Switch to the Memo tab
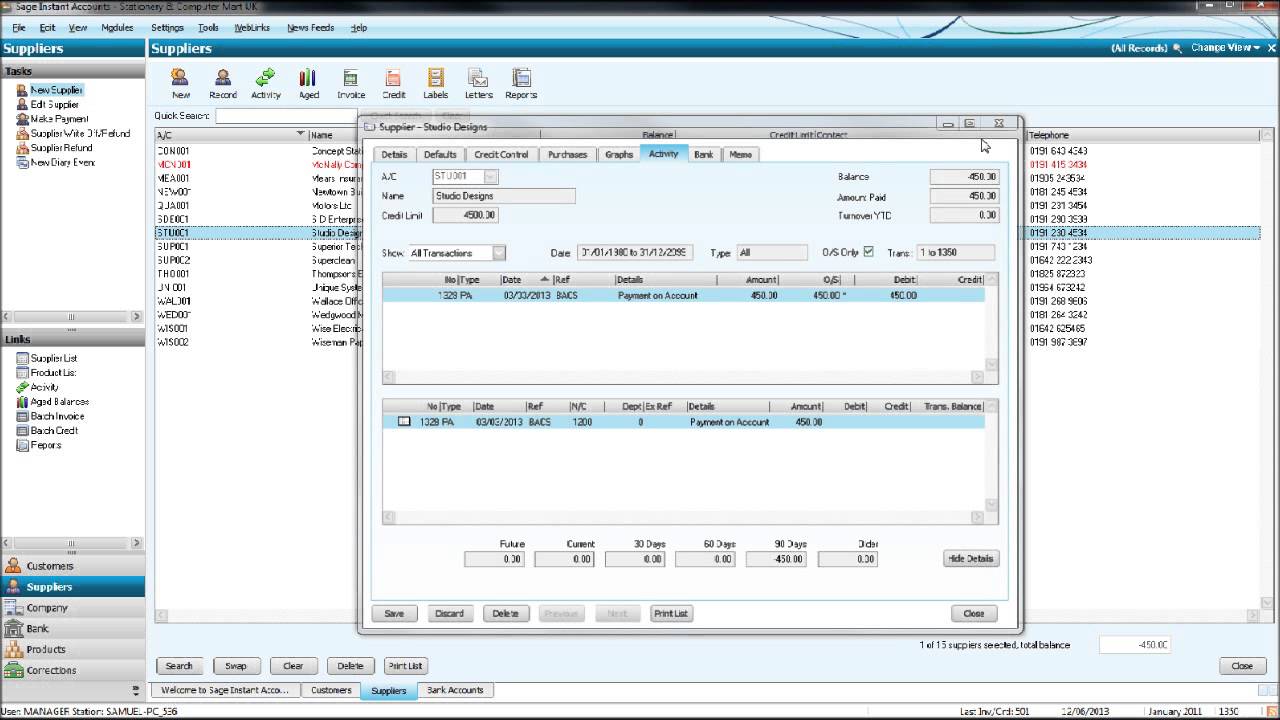The image size is (1280, 720). pyautogui.click(x=740, y=154)
